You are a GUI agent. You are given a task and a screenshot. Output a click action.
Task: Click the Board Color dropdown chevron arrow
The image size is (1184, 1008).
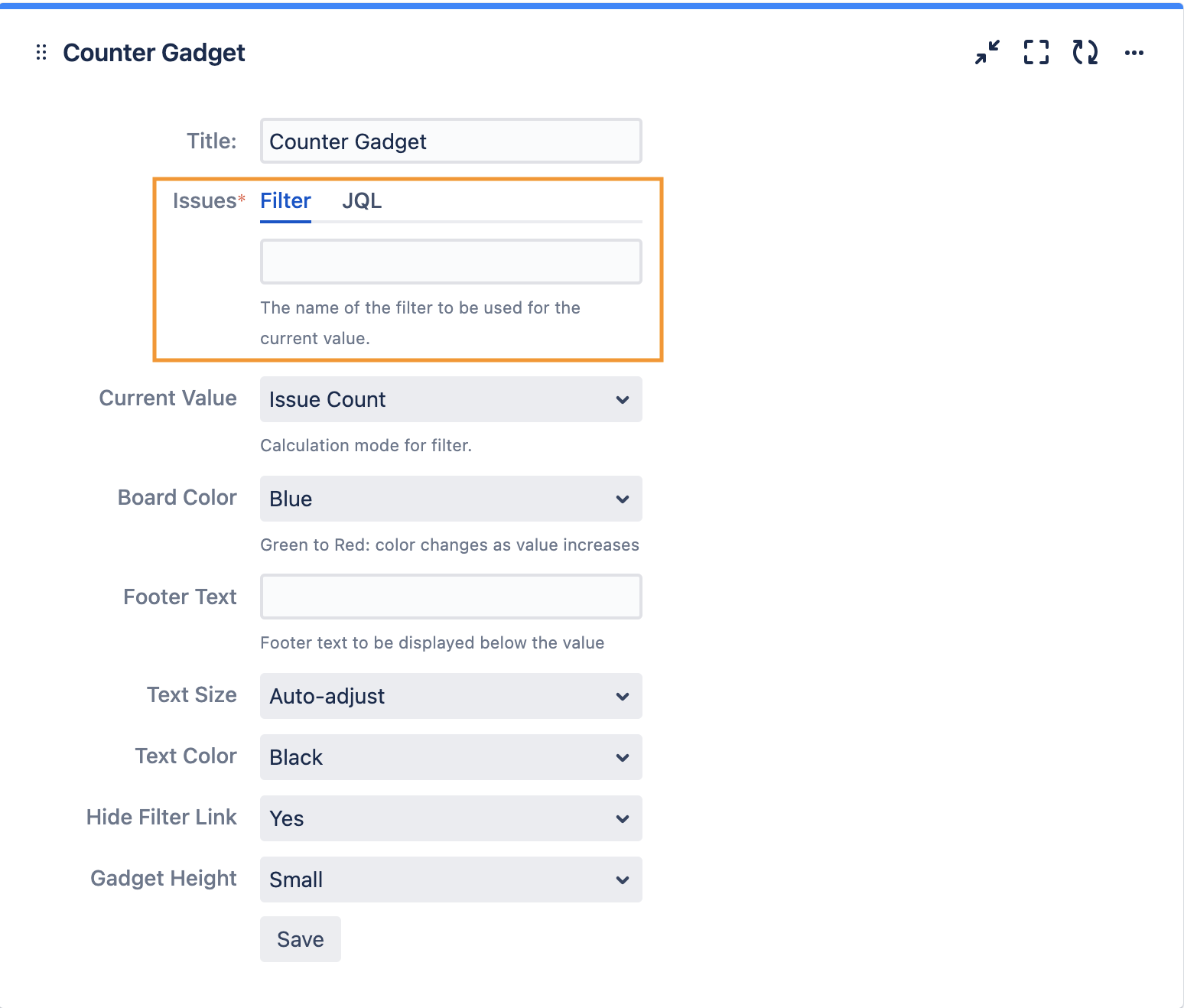[623, 499]
